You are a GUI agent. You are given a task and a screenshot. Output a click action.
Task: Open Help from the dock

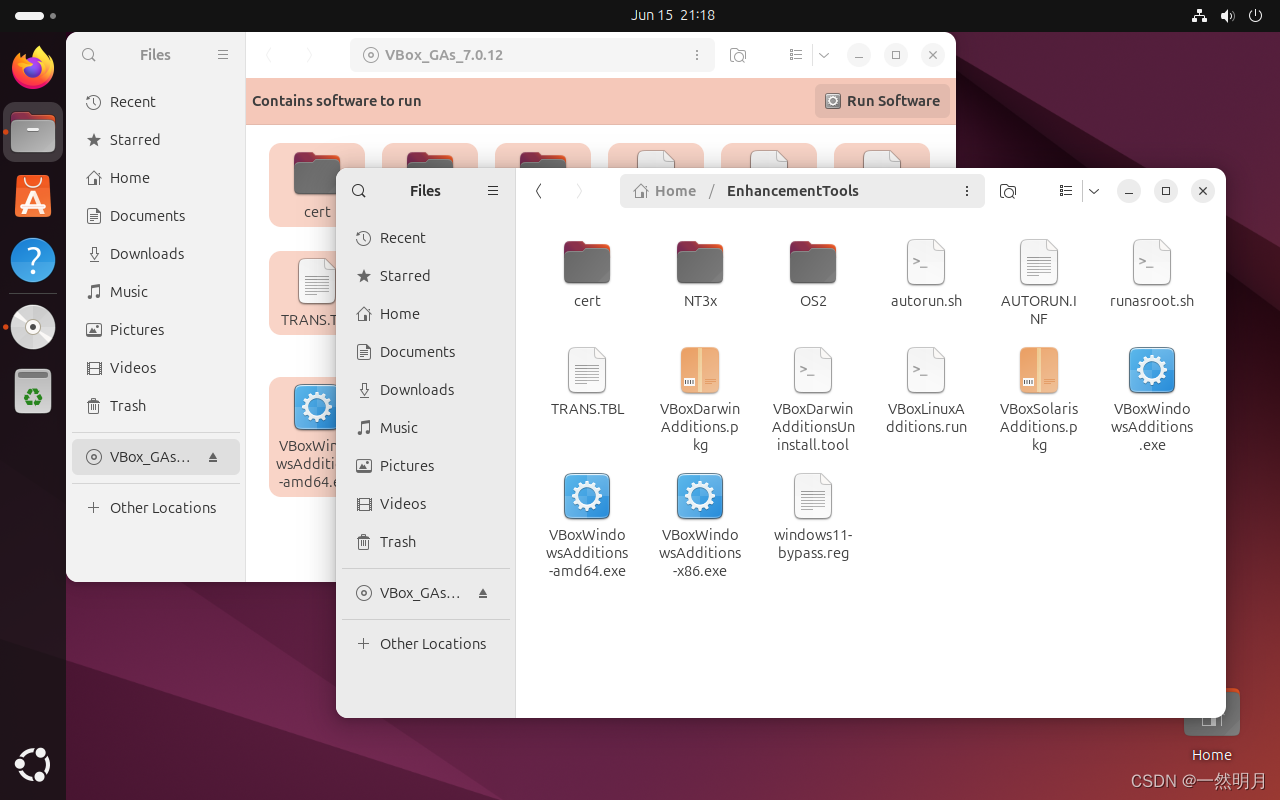(33, 260)
